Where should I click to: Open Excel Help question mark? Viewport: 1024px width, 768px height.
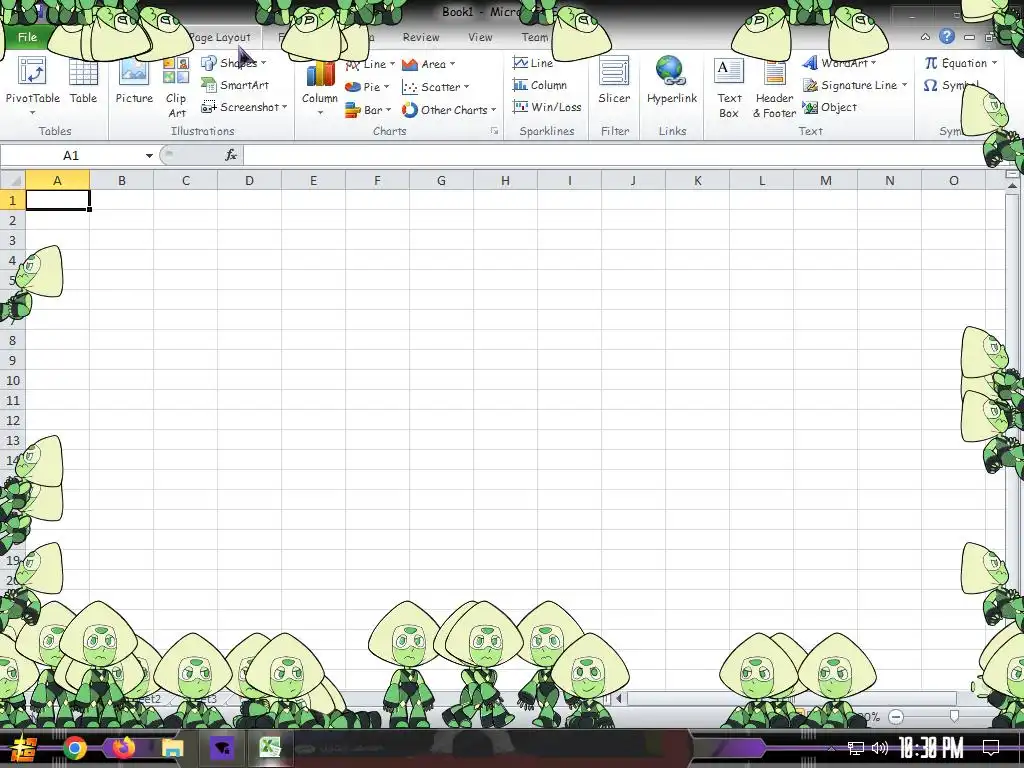point(947,37)
